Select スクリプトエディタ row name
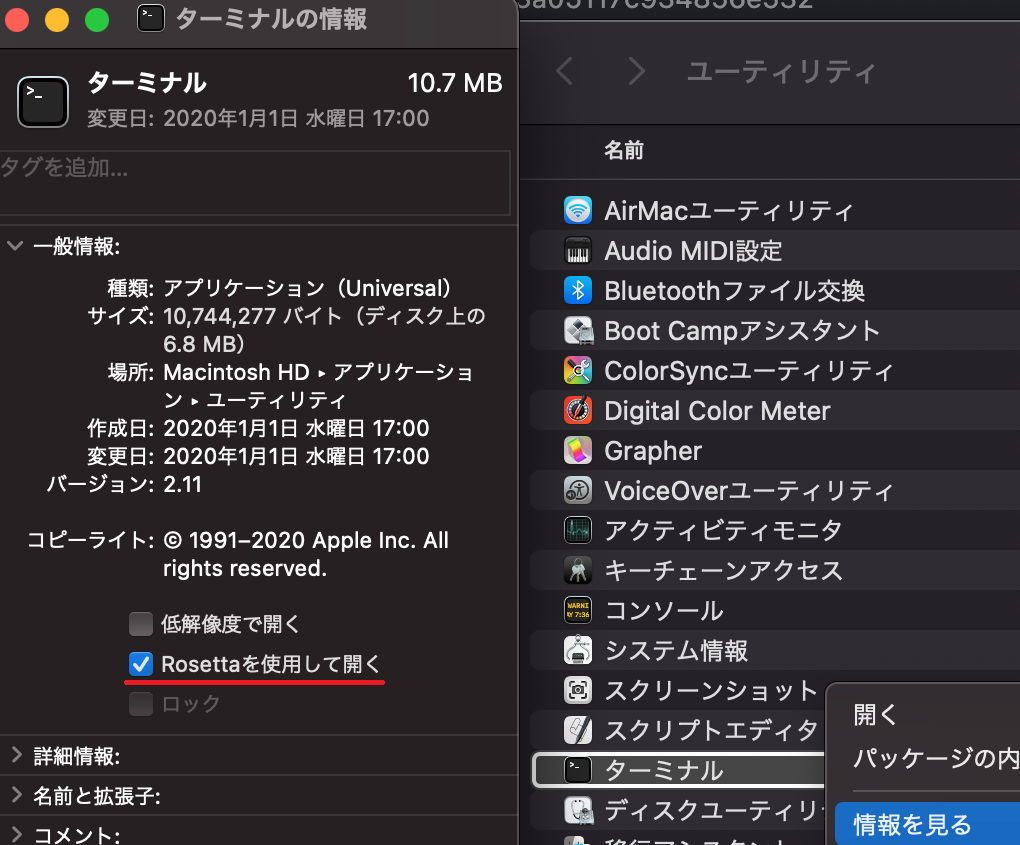This screenshot has width=1020, height=845. (x=711, y=731)
